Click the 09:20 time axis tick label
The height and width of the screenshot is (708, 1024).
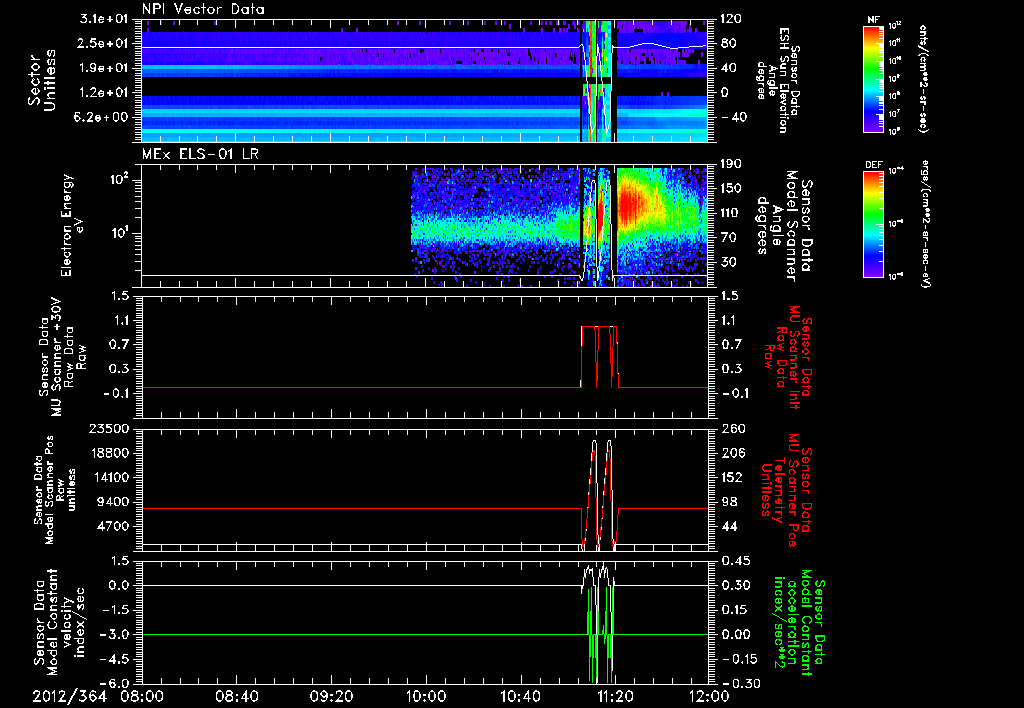tap(332, 696)
